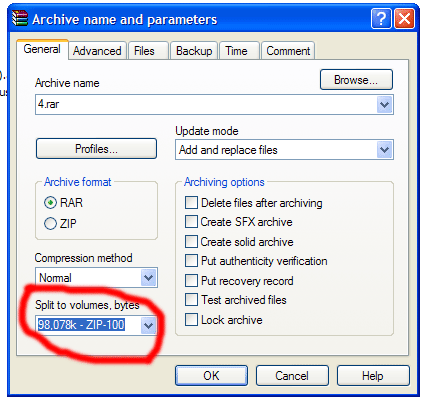The height and width of the screenshot is (402, 429).
Task: Toggle Create solid archive checkbox
Action: click(191, 241)
